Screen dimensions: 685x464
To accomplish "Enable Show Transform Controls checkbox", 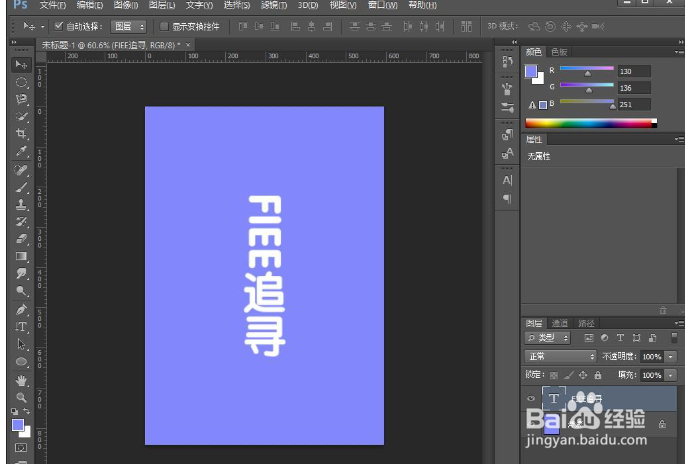I will click(164, 26).
